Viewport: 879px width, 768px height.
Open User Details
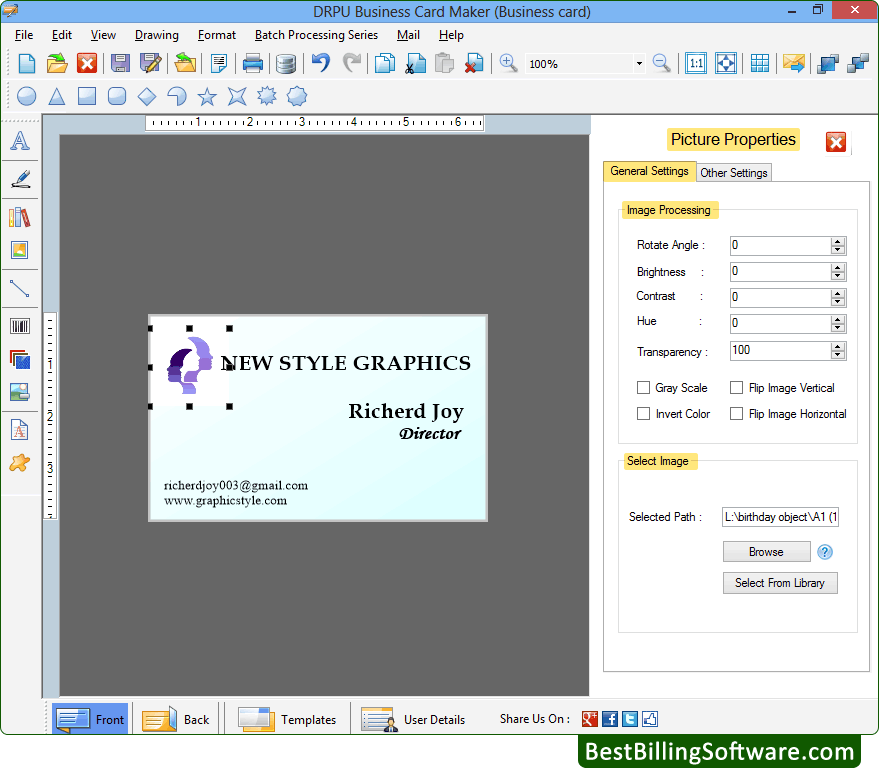(414, 719)
